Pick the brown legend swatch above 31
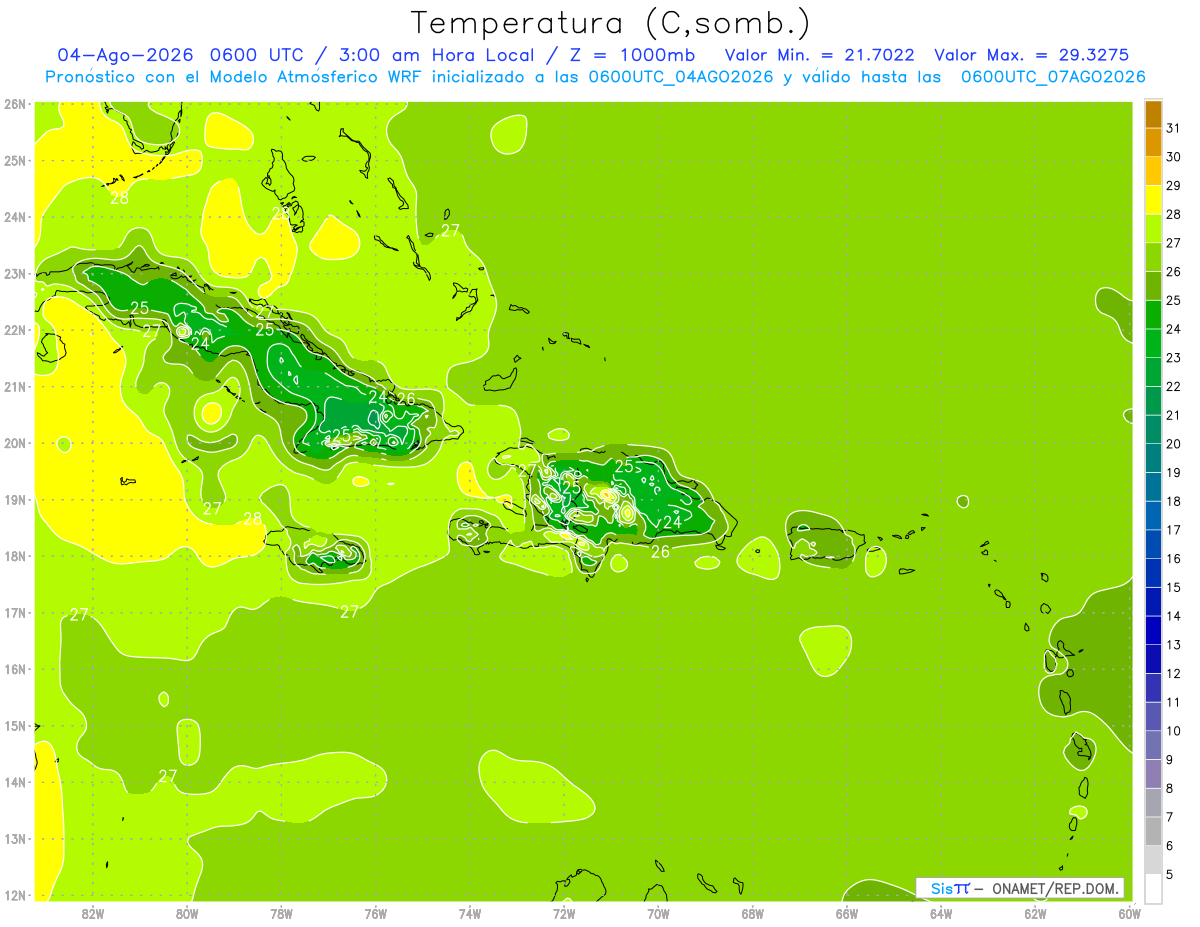This screenshot has height=927, width=1200. click(1153, 114)
